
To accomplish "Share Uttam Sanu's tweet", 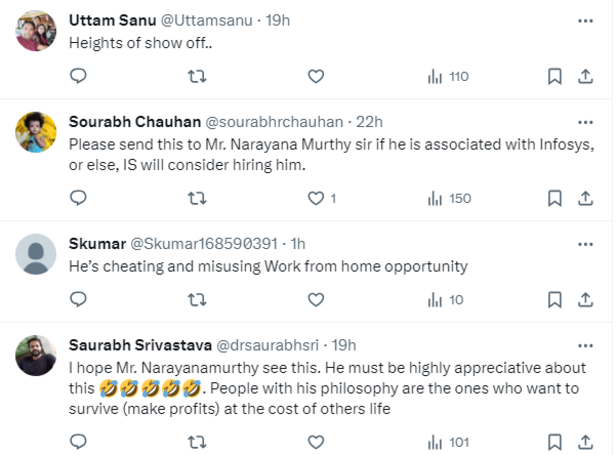I will pos(585,76).
